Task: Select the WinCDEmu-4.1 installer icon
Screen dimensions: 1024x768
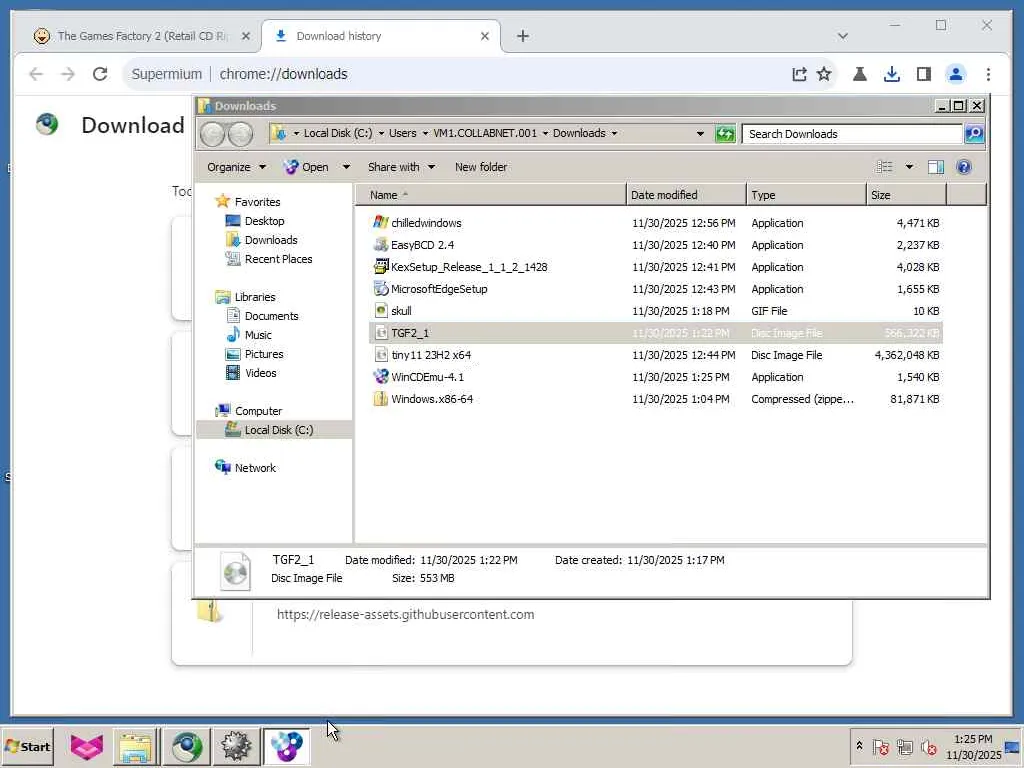Action: 381,377
